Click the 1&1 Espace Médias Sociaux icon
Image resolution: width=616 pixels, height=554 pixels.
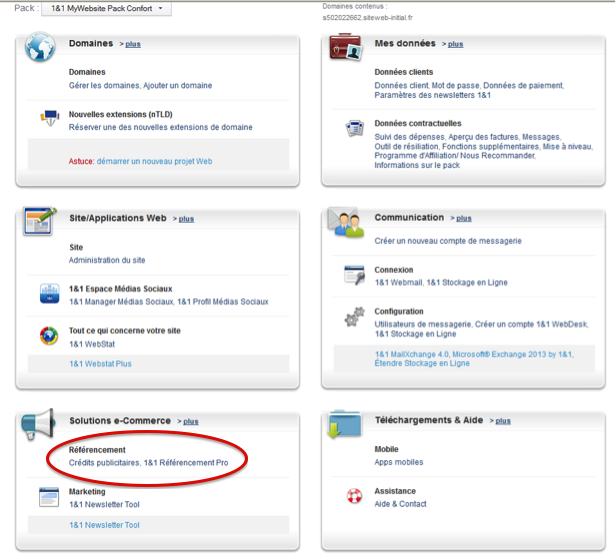click(50, 294)
